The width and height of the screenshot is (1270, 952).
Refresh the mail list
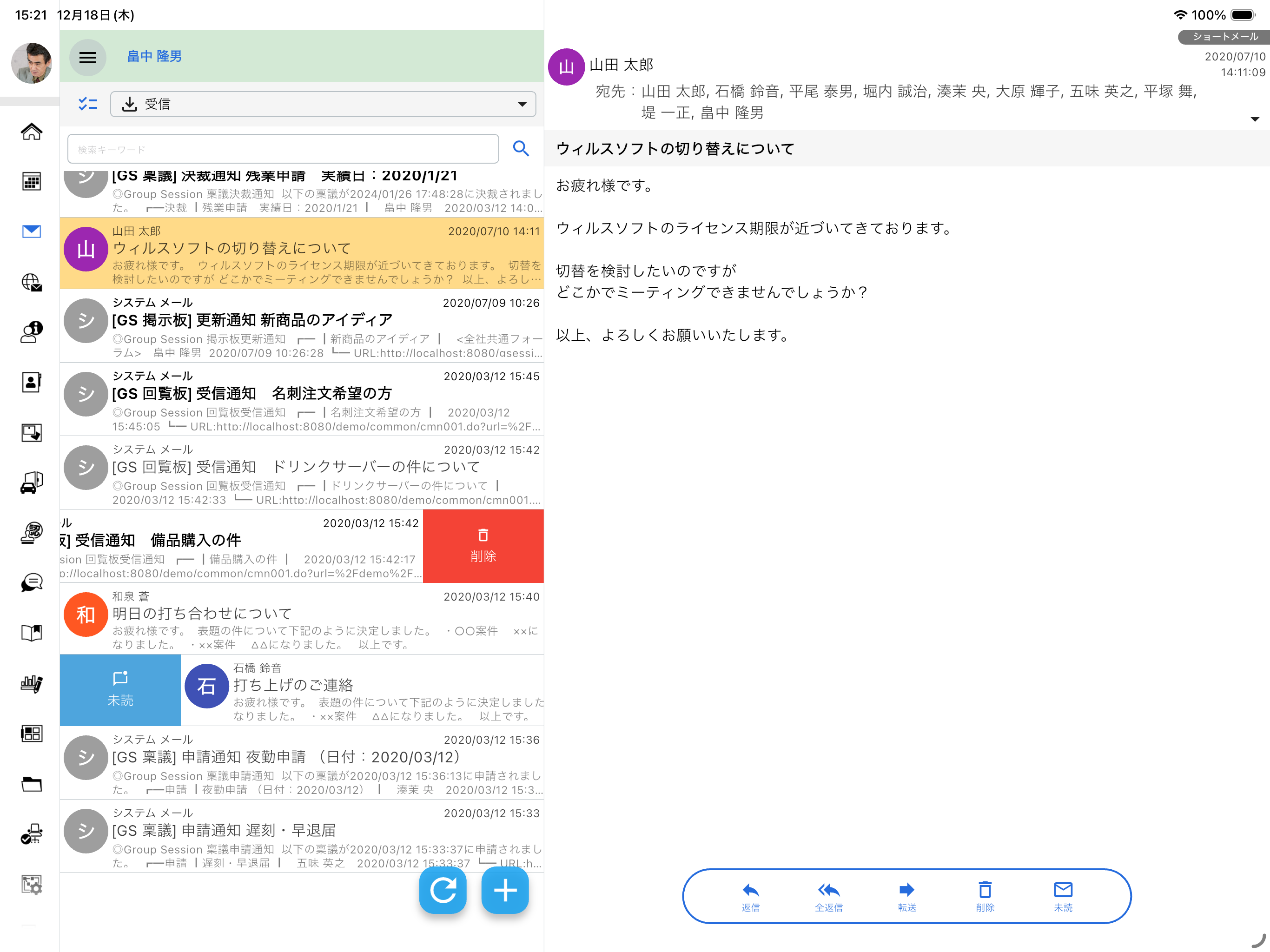click(x=443, y=891)
